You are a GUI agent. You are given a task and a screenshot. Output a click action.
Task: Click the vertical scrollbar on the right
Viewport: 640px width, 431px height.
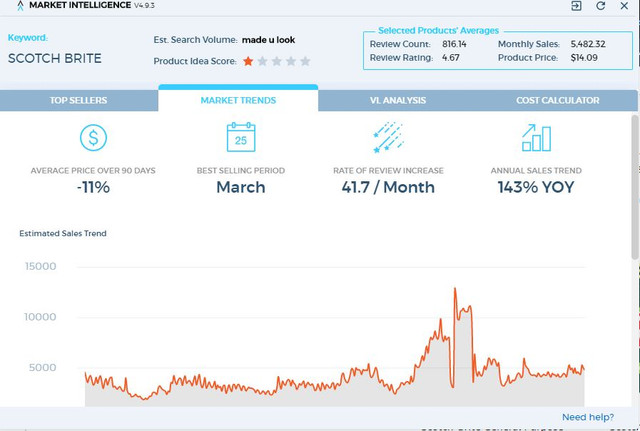pyautogui.click(x=635, y=188)
